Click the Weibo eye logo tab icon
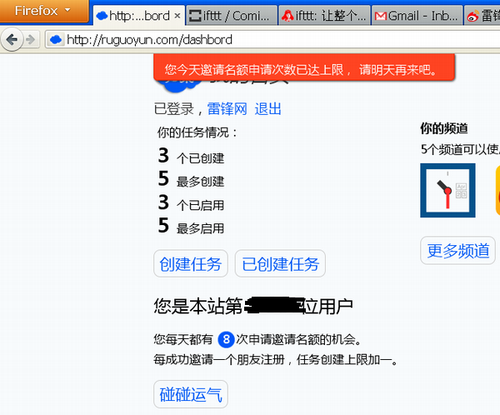This screenshot has height=415, width=500. (x=473, y=16)
